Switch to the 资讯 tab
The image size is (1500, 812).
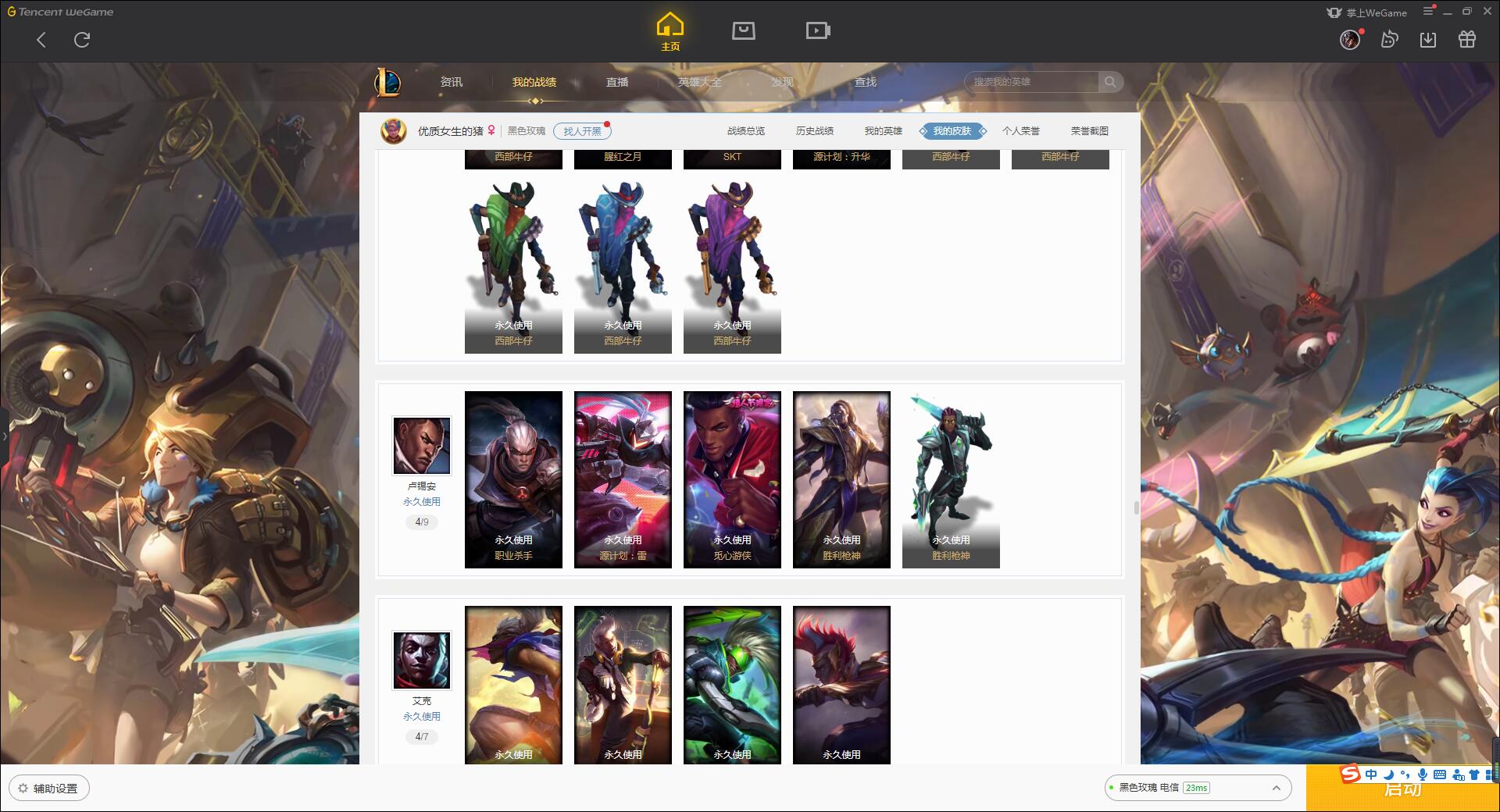point(452,82)
